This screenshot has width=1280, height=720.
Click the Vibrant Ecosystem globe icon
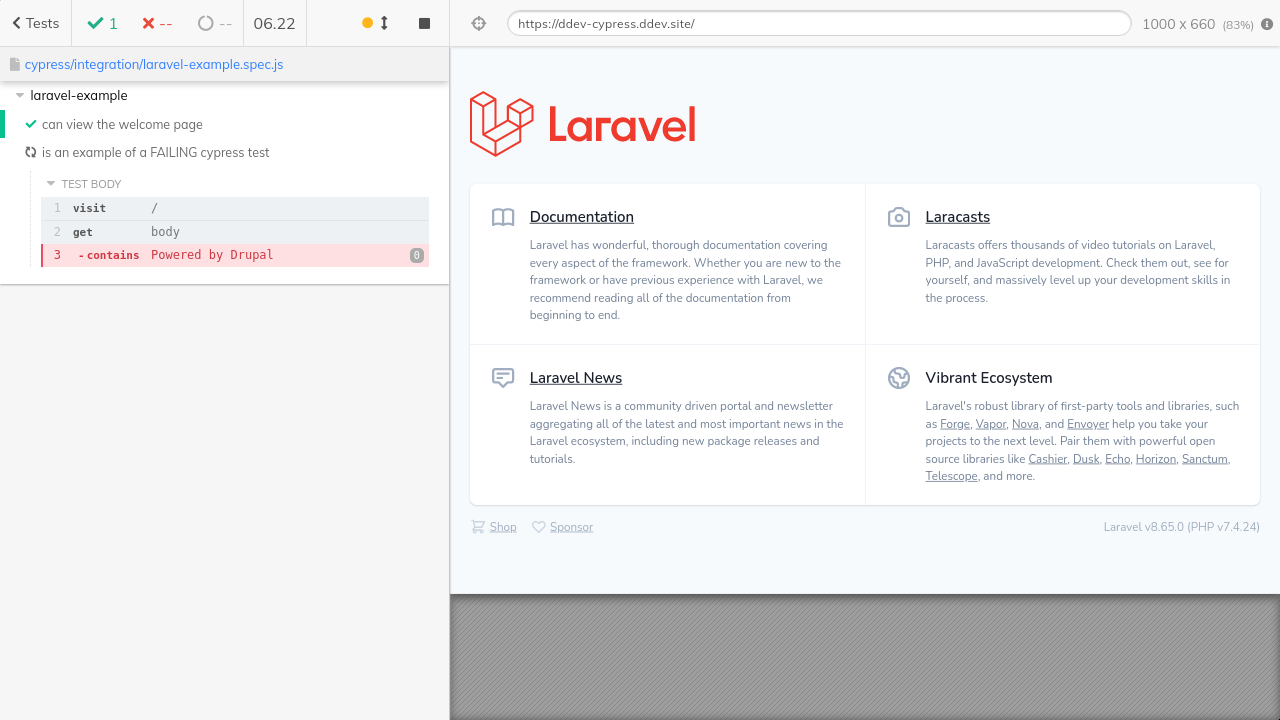(x=898, y=378)
